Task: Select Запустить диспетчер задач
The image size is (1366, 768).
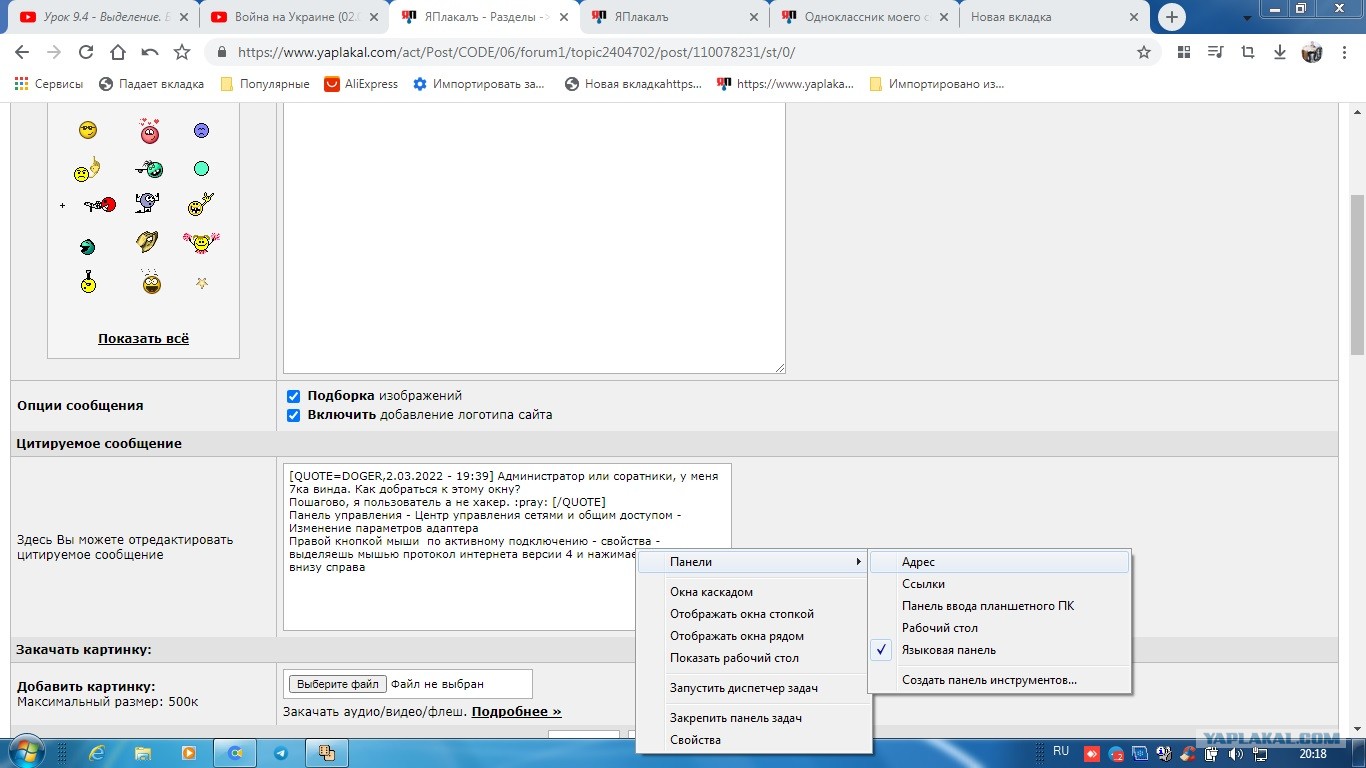Action: [754, 688]
